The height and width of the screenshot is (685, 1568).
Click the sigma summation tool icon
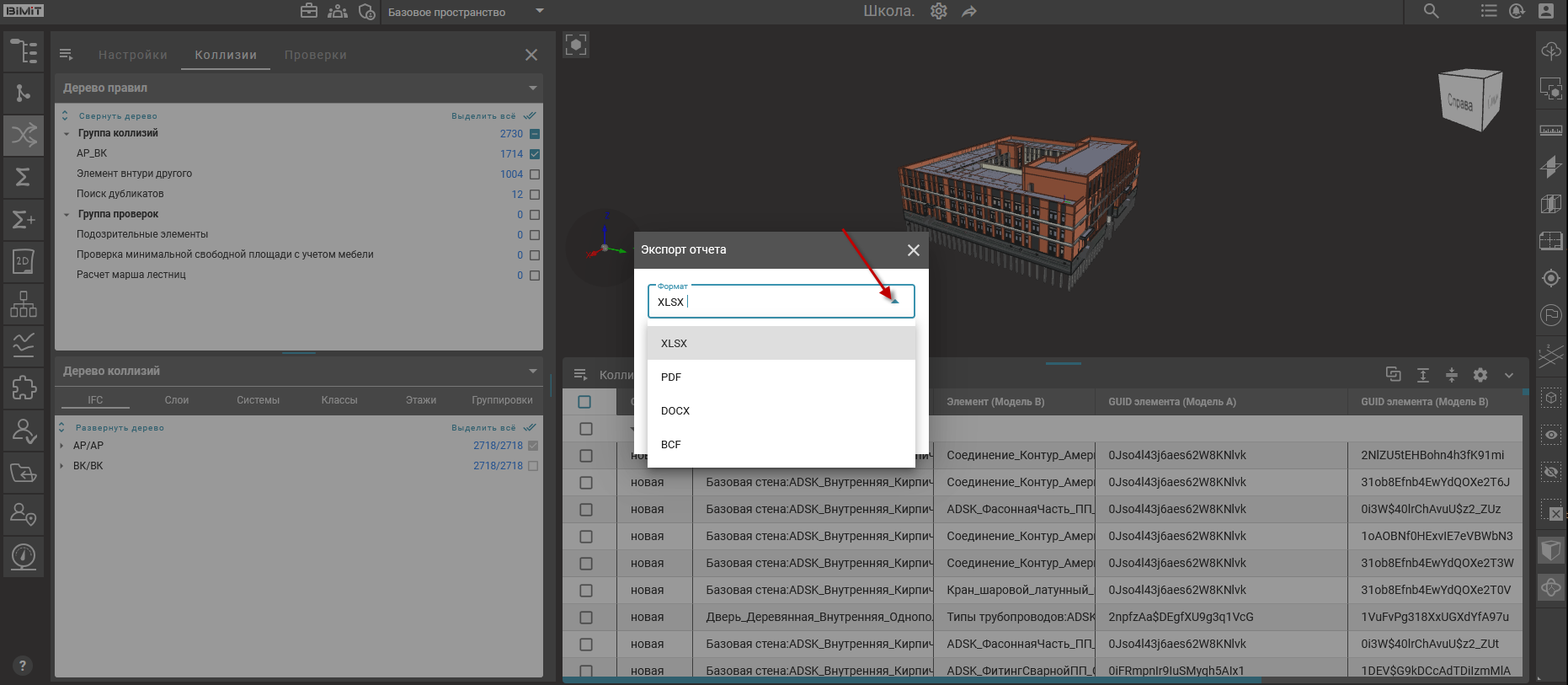click(x=24, y=177)
